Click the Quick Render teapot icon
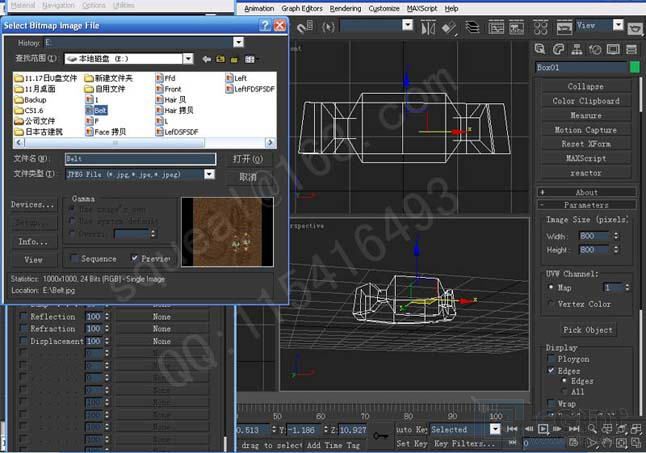This screenshot has height=453, width=646. tap(636, 28)
